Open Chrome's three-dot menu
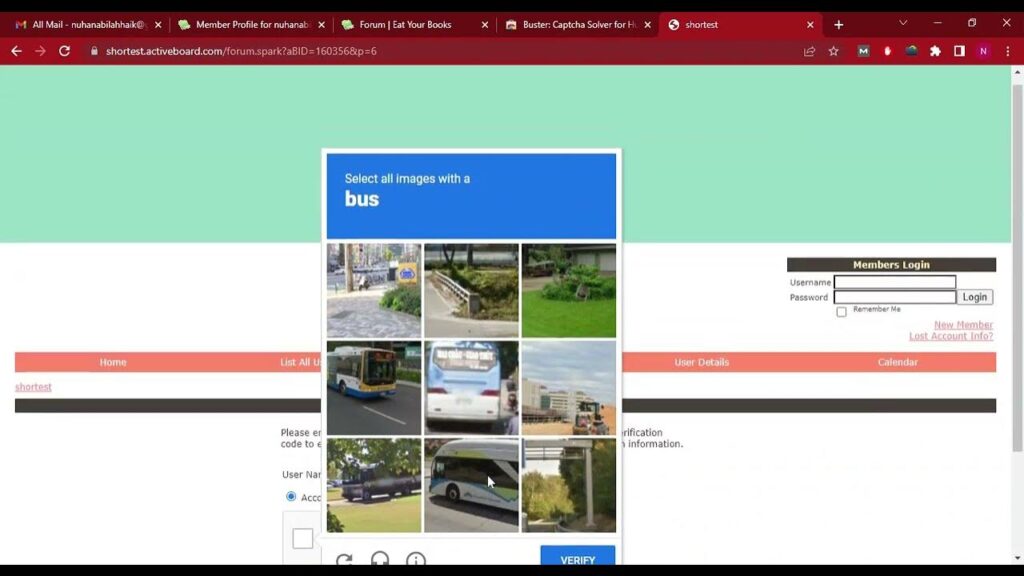 (1008, 51)
